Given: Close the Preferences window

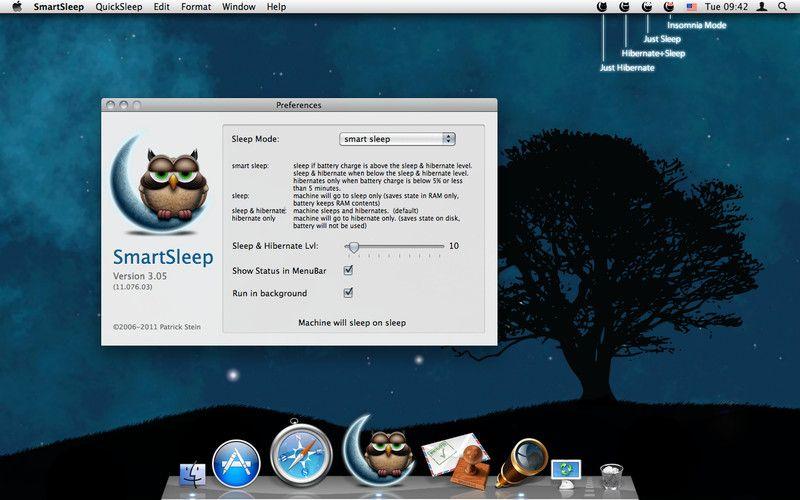Looking at the screenshot, I should [110, 105].
